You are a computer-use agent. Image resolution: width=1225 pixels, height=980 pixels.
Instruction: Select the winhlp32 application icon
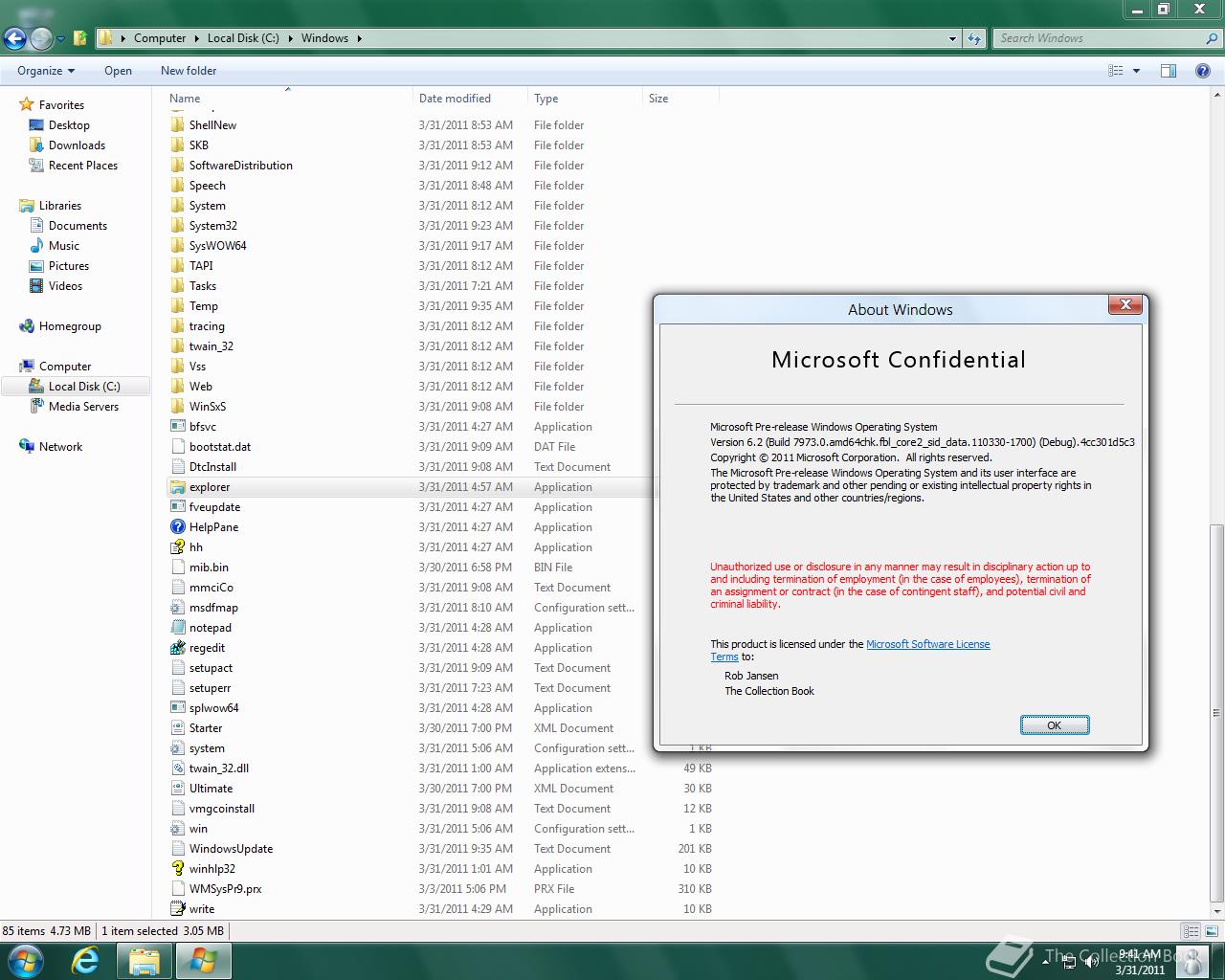point(177,869)
